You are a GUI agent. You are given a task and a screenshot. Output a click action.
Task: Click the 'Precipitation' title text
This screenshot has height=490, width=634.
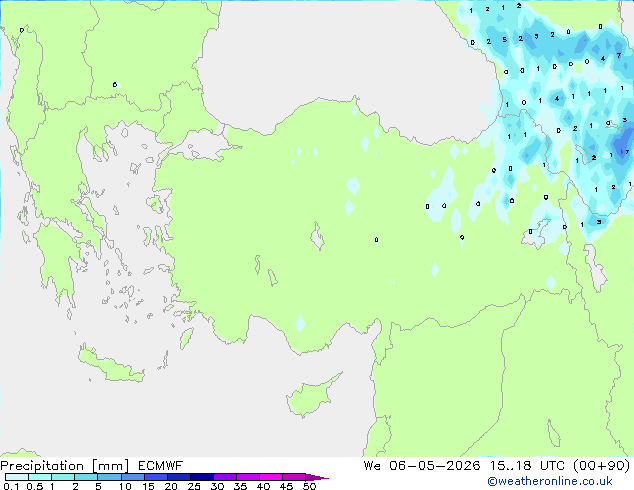[x=42, y=466]
